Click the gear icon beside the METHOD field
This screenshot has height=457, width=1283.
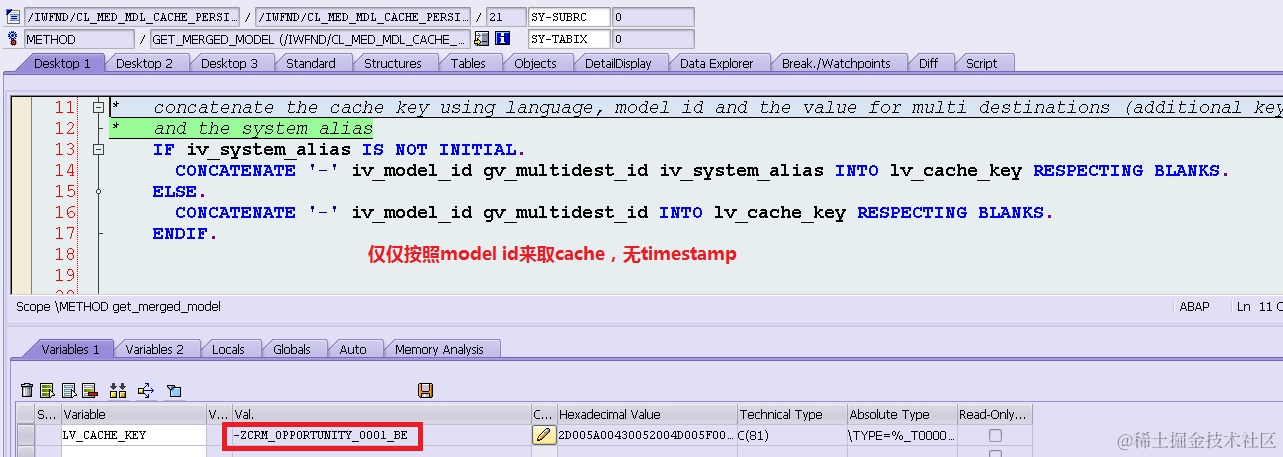pyautogui.click(x=13, y=39)
